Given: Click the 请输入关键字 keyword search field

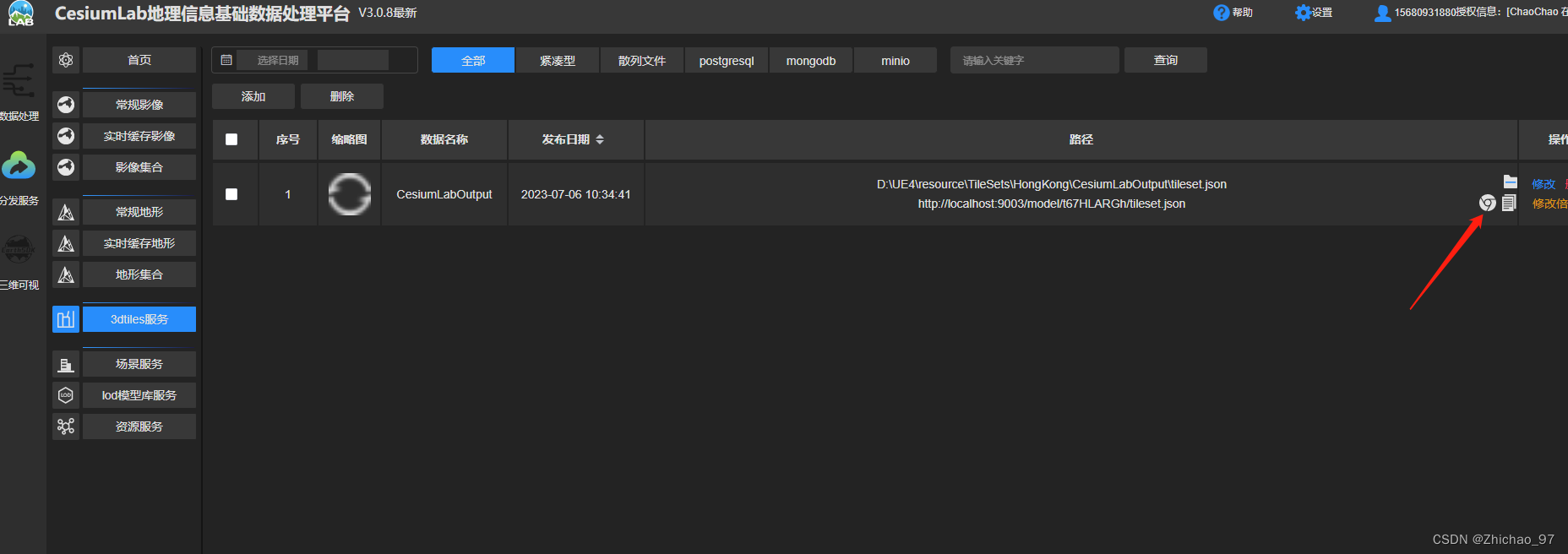Looking at the screenshot, I should click(x=1035, y=60).
